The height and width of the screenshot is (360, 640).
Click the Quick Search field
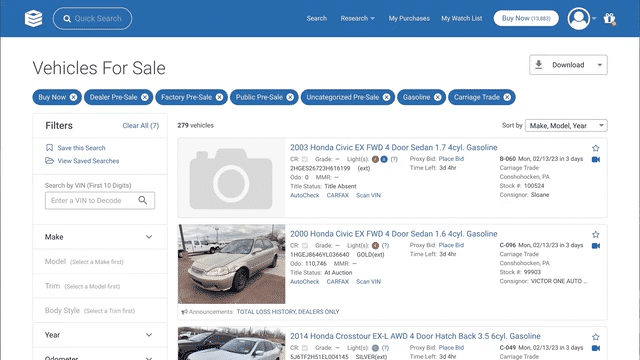tap(92, 18)
